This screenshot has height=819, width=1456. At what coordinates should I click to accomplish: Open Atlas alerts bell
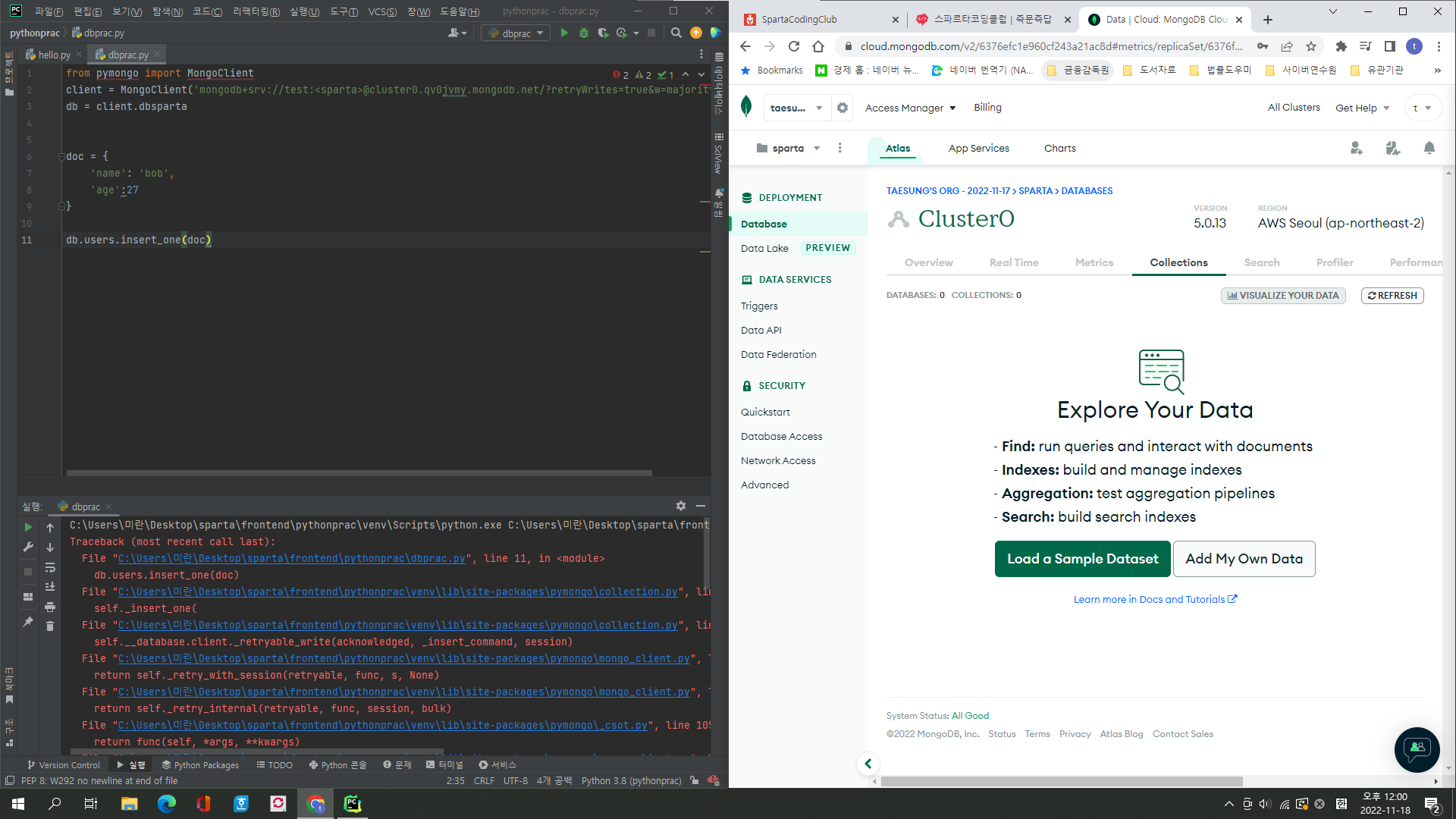[x=1429, y=148]
